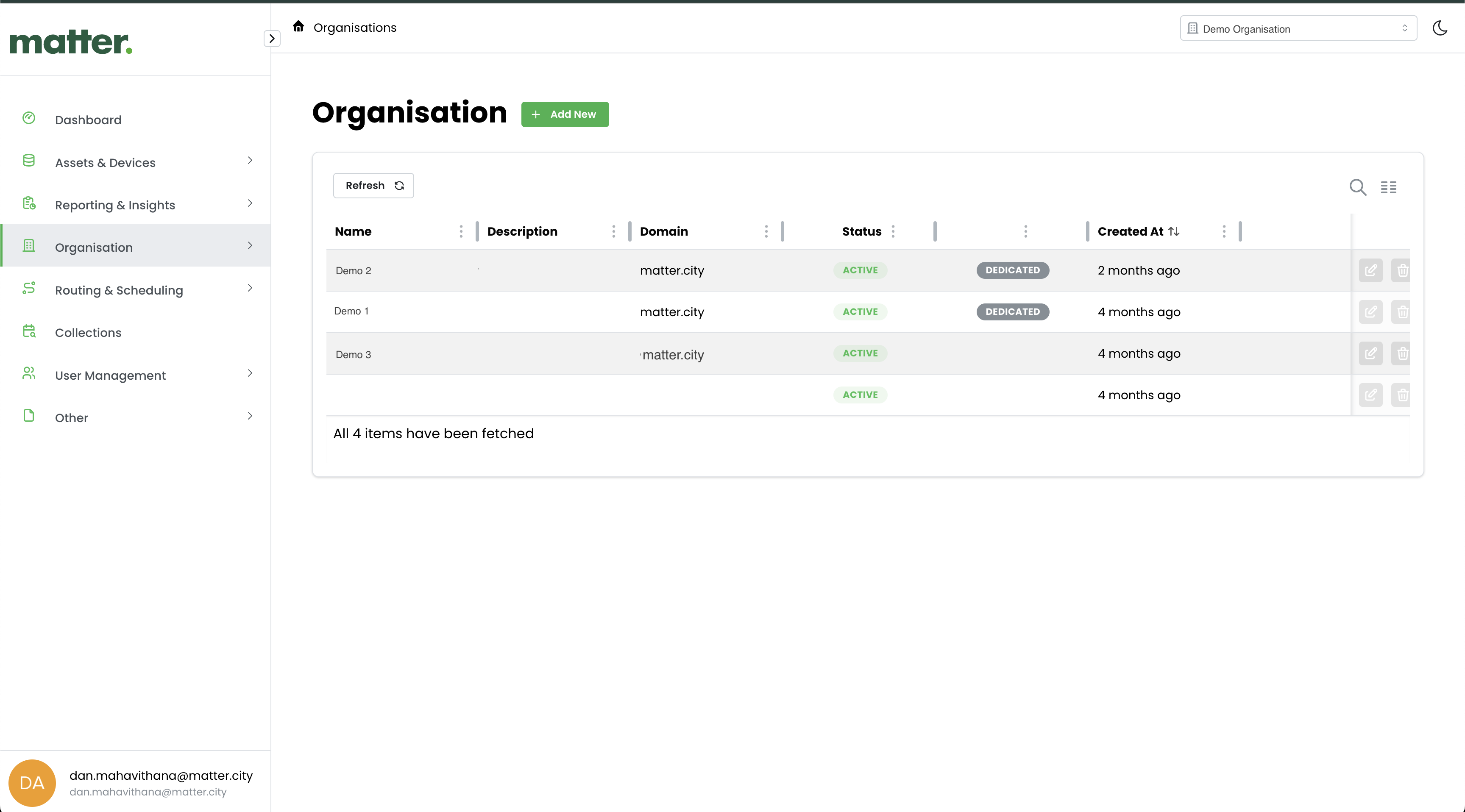Click Assets & Devices database icon
Viewport: 1465px width, 812px height.
pyautogui.click(x=29, y=160)
